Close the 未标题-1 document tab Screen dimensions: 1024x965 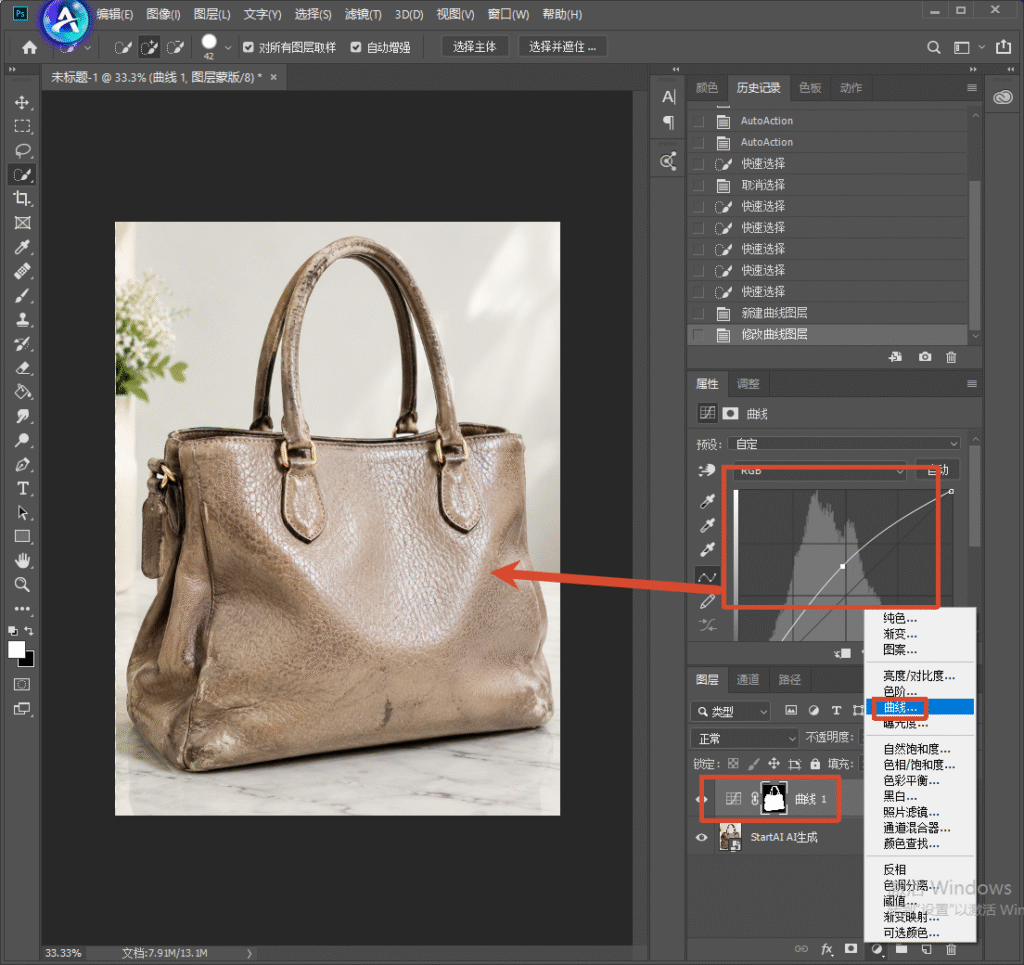click(274, 77)
